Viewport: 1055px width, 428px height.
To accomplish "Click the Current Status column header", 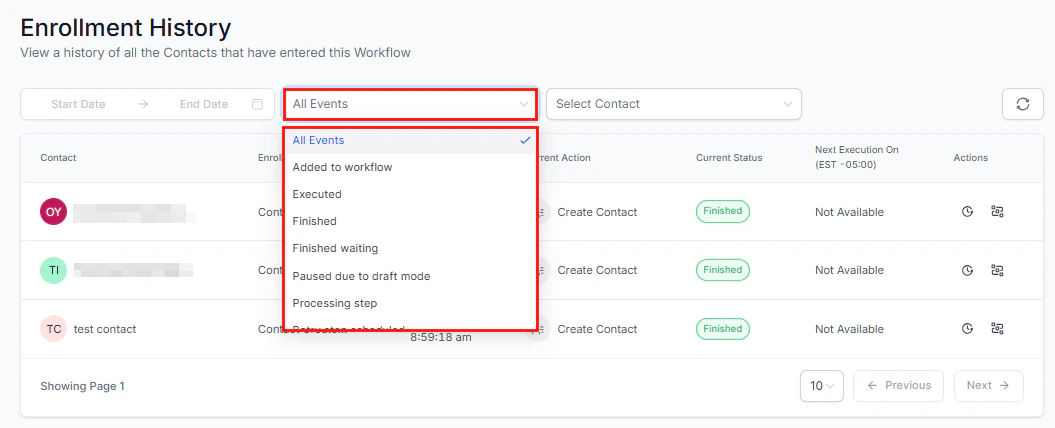I will click(729, 157).
